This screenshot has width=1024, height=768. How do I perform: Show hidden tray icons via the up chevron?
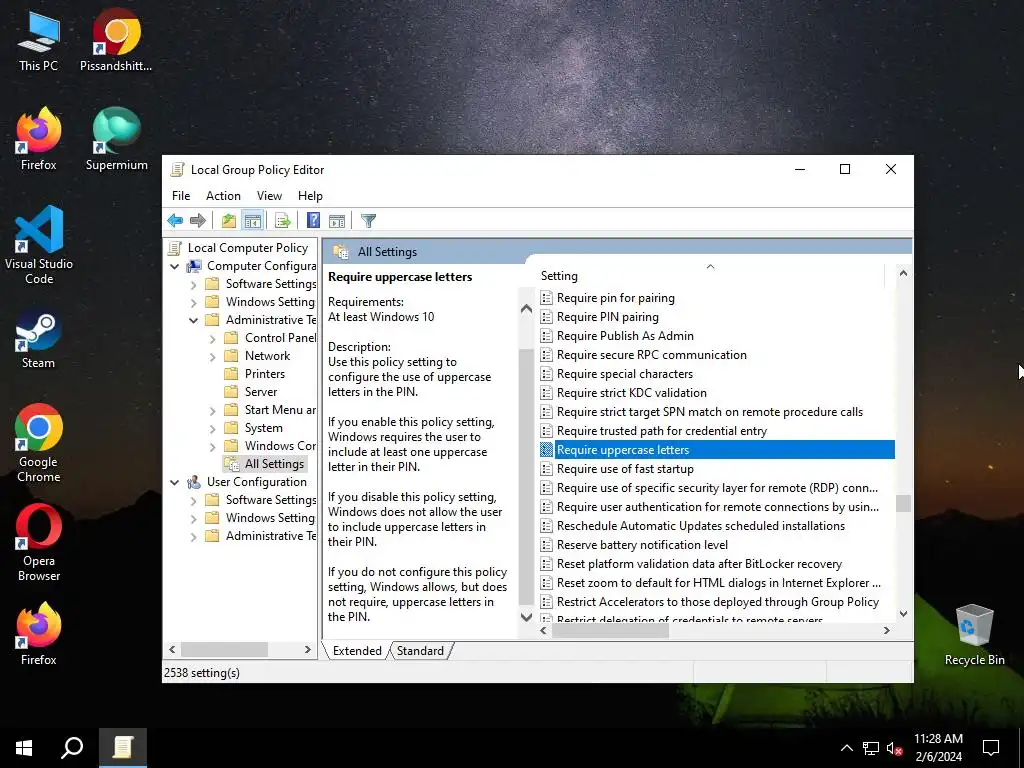tap(846, 748)
